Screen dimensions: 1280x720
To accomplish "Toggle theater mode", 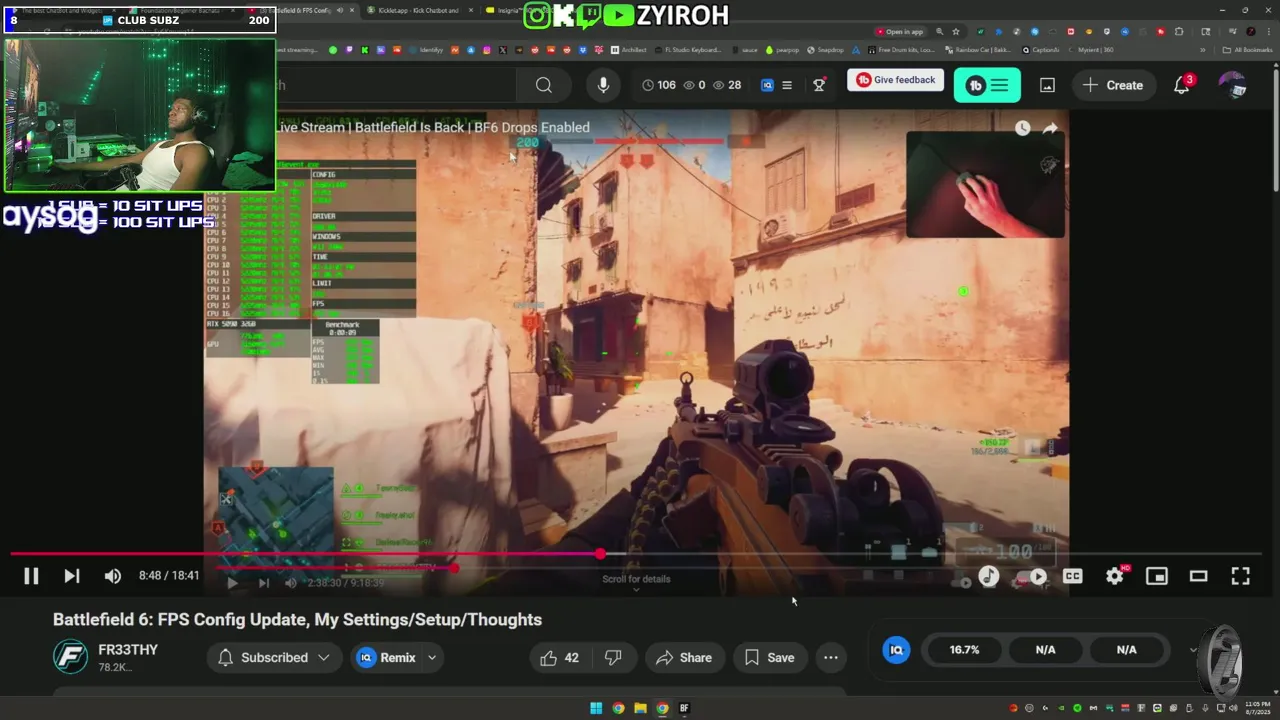I will pos(1198,576).
